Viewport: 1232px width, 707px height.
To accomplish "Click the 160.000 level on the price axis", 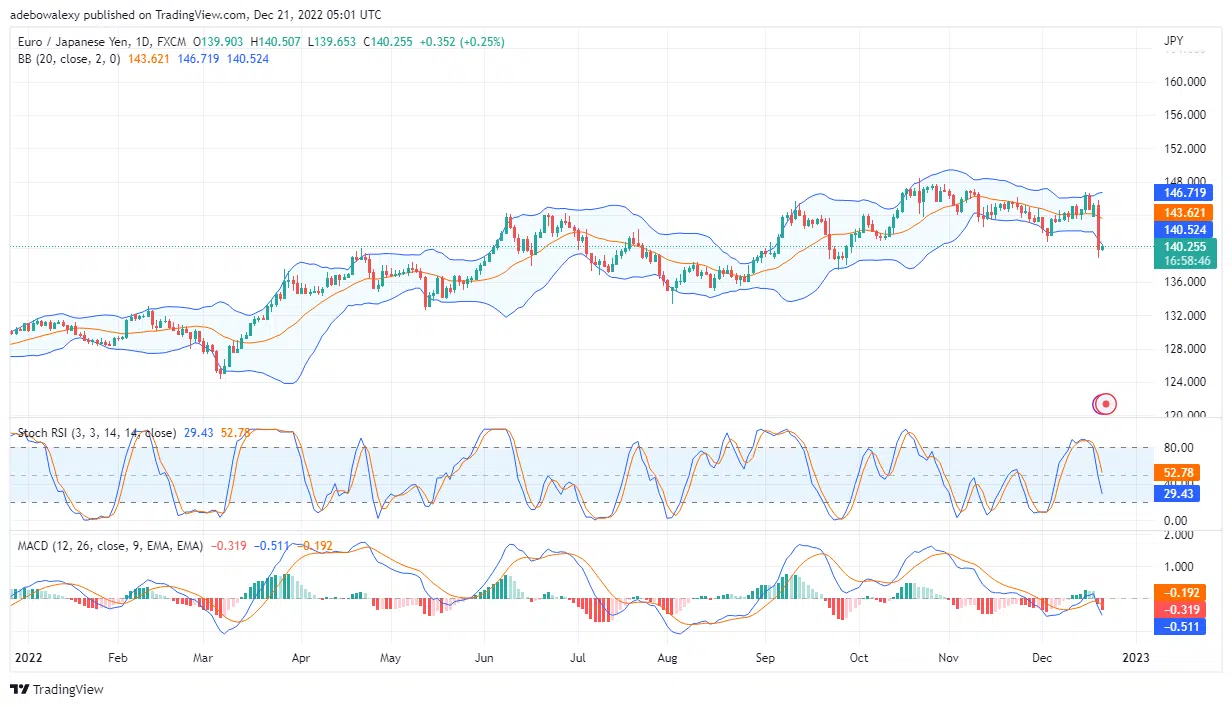I will click(x=1185, y=82).
